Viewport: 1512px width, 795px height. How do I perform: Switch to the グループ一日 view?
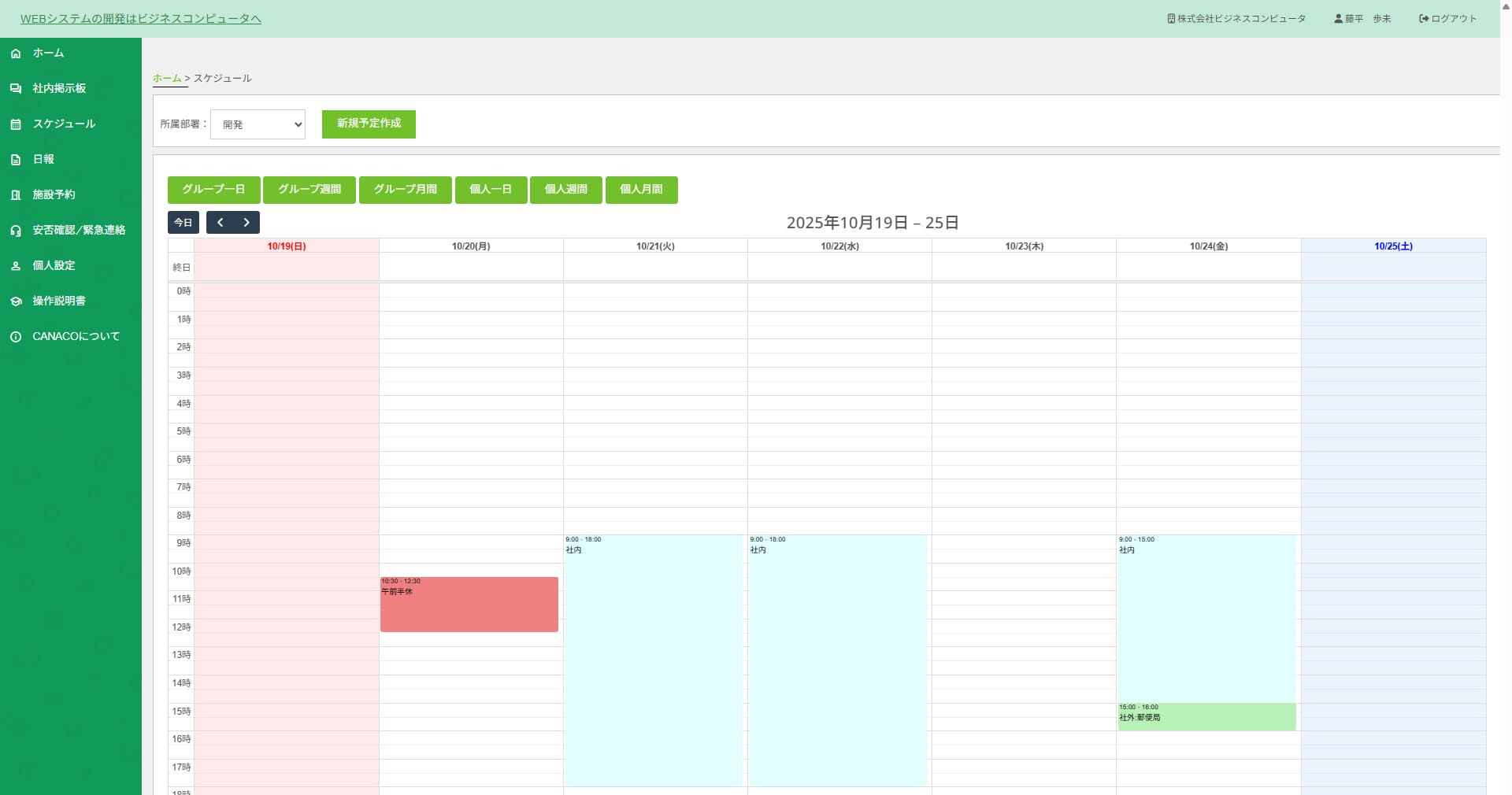click(x=213, y=190)
